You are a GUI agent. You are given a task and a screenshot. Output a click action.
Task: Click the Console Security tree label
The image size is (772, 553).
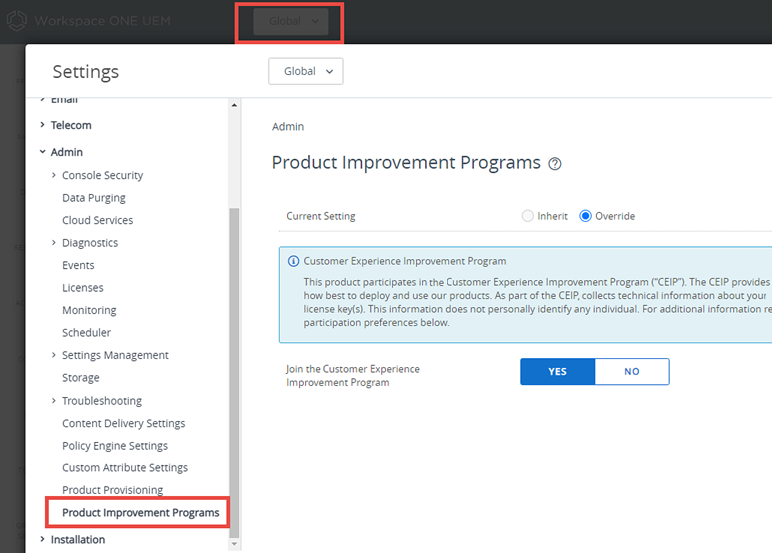(x=102, y=175)
